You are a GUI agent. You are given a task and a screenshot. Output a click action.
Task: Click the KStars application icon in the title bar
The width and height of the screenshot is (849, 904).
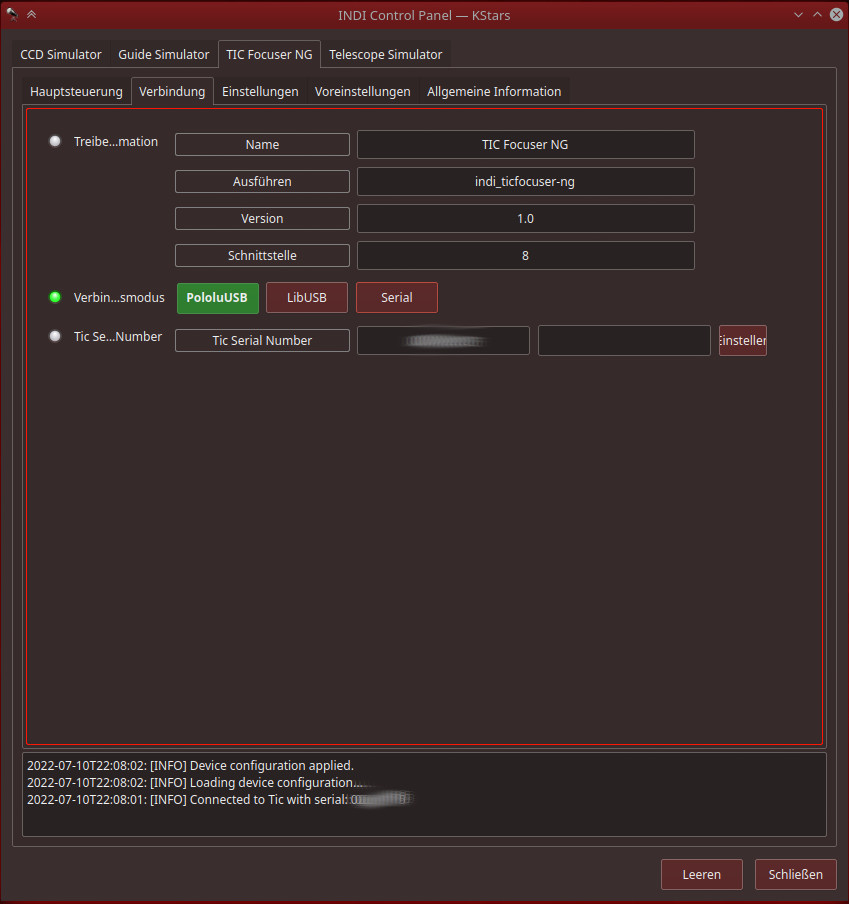(x=12, y=14)
